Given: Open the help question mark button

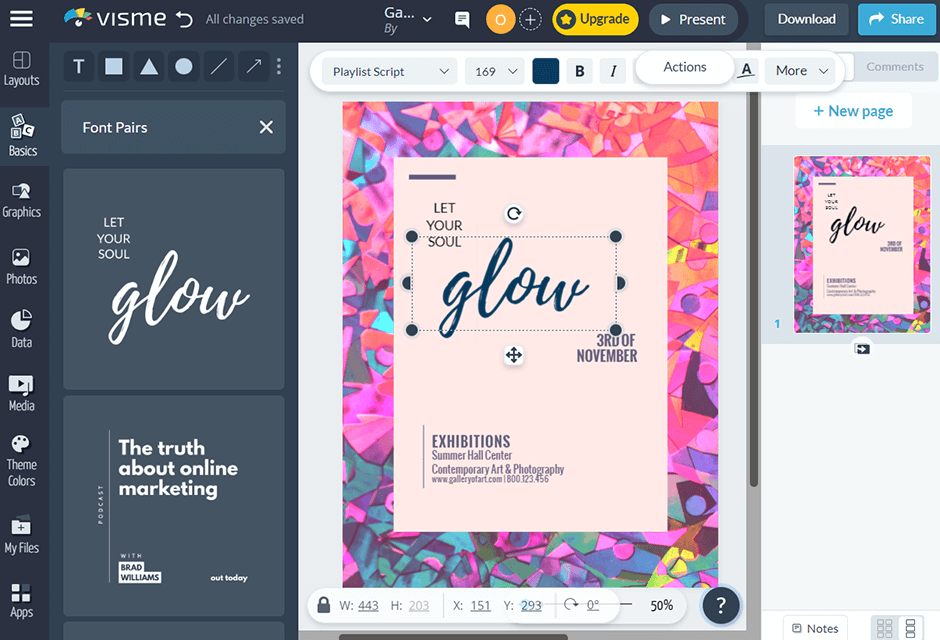Looking at the screenshot, I should [x=721, y=605].
